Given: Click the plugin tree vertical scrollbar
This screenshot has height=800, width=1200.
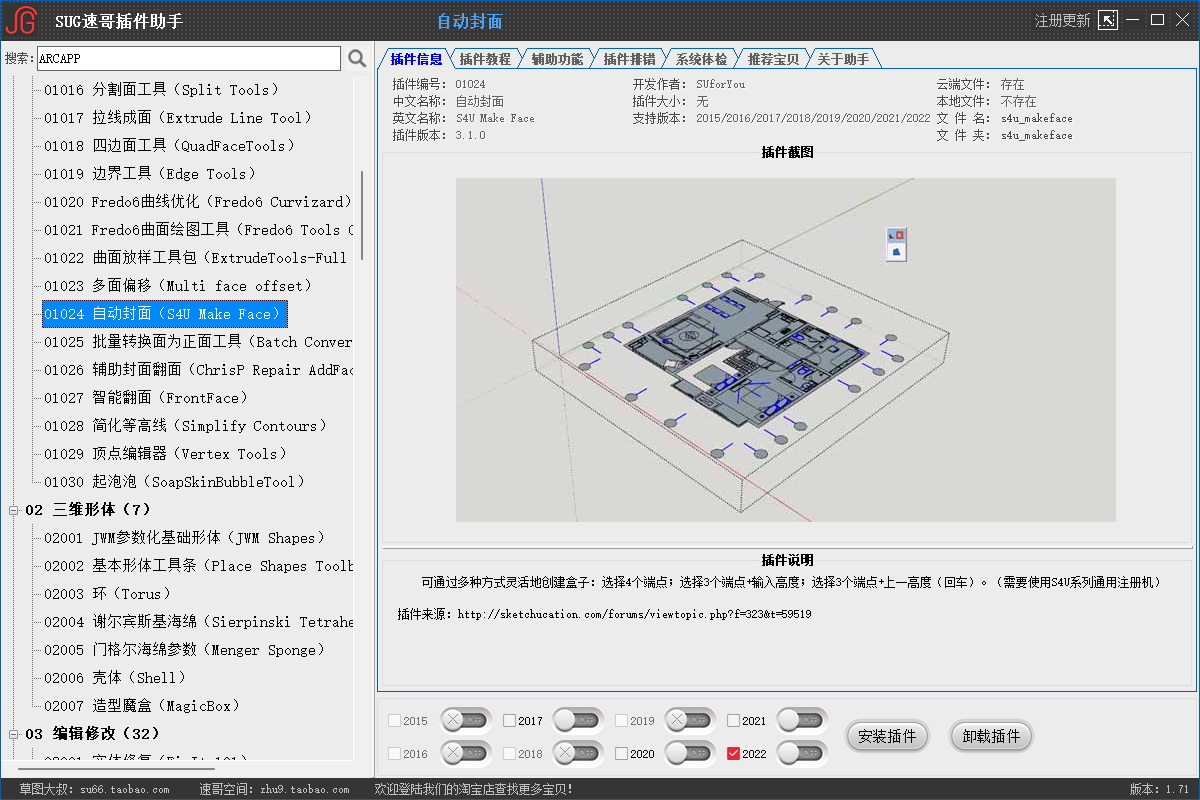Looking at the screenshot, I should pos(362,215).
